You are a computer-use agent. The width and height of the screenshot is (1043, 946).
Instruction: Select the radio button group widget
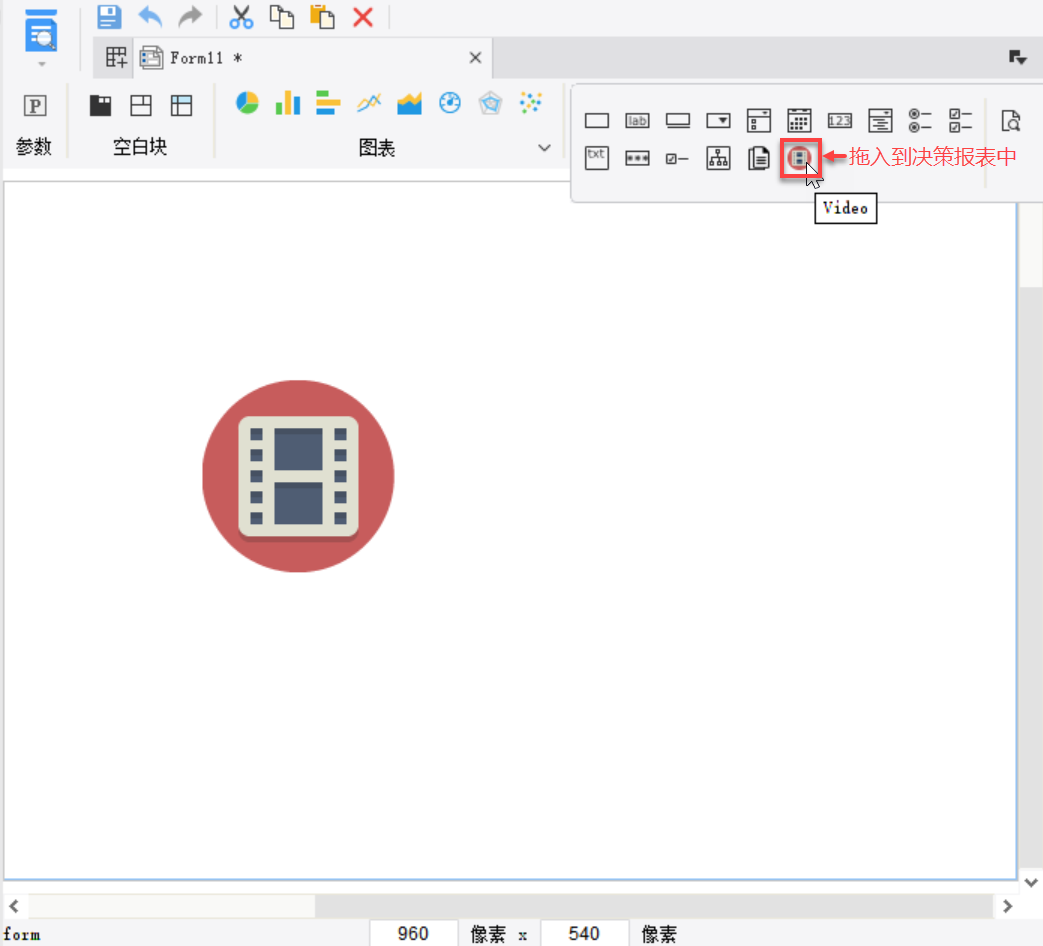click(x=921, y=120)
